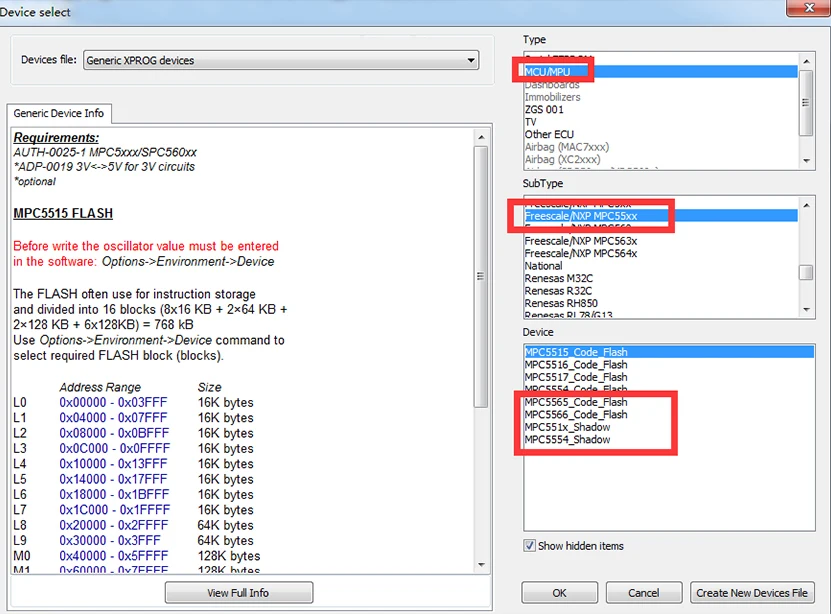Click the SubType list scroll up arrow
831x614 pixels.
point(806,205)
